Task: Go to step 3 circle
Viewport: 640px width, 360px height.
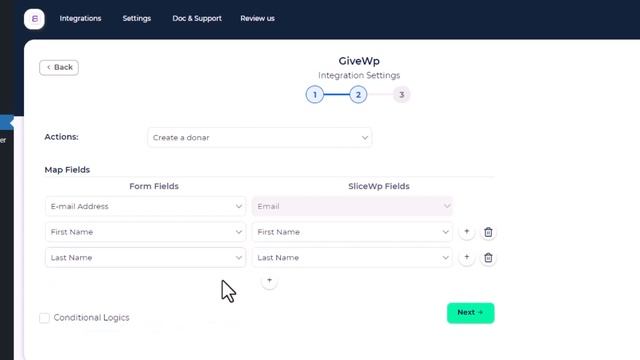Action: [x=402, y=95]
